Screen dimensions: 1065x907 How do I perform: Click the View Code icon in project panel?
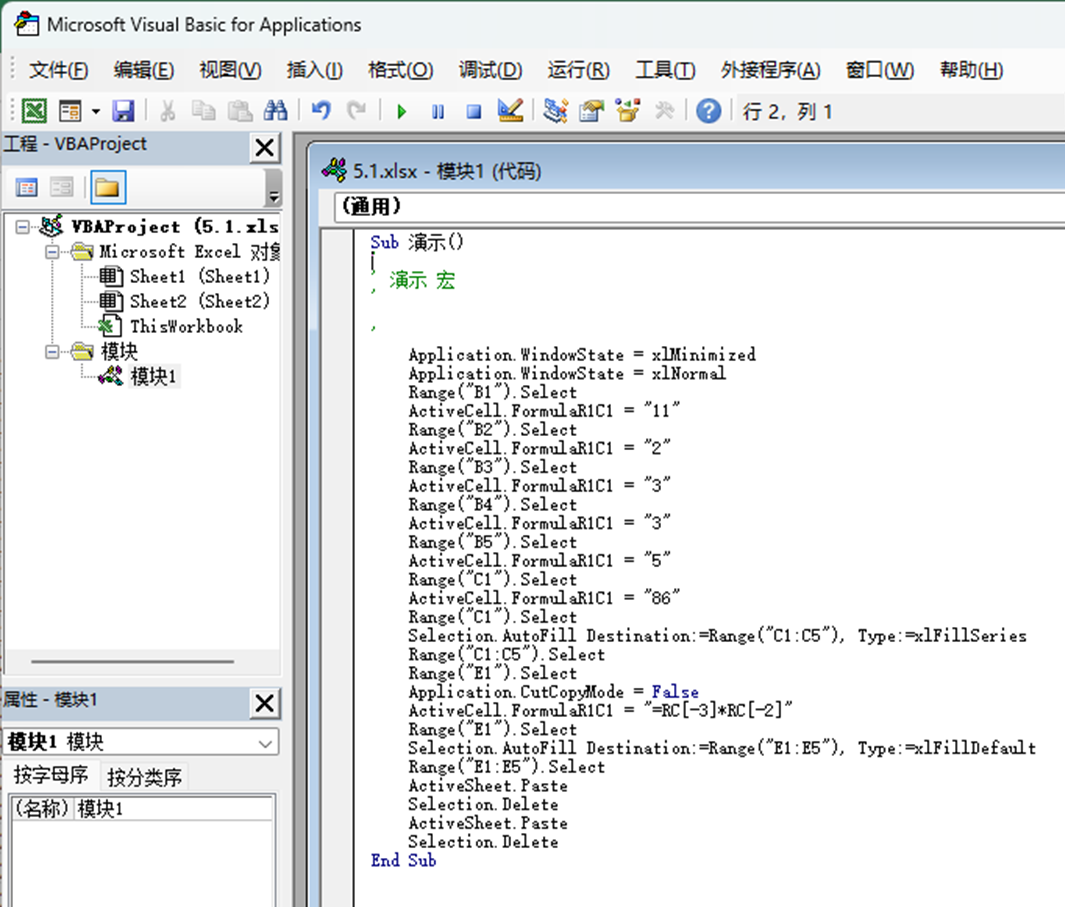(x=26, y=188)
